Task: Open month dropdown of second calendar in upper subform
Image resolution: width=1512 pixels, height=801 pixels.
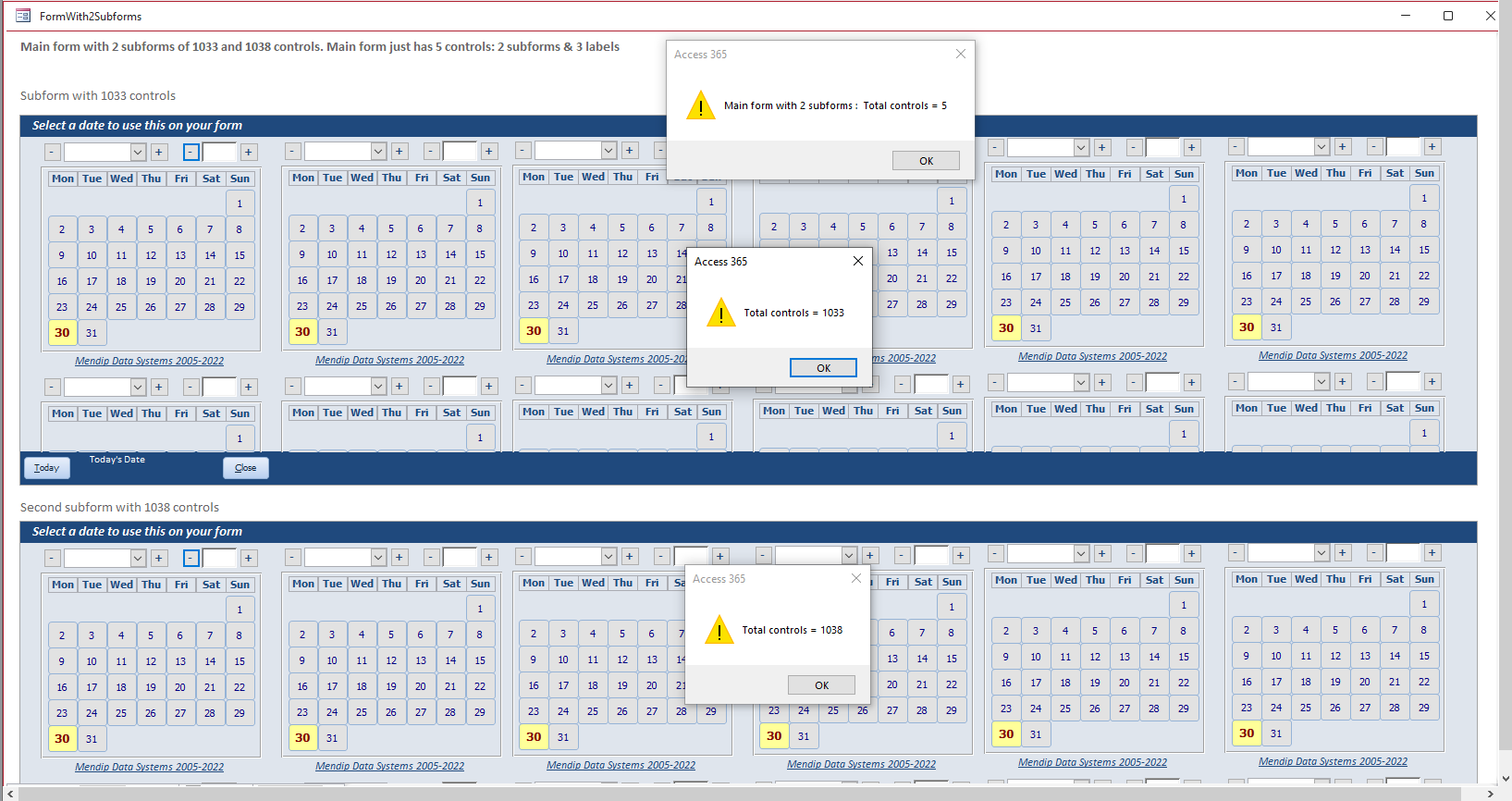Action: click(378, 151)
